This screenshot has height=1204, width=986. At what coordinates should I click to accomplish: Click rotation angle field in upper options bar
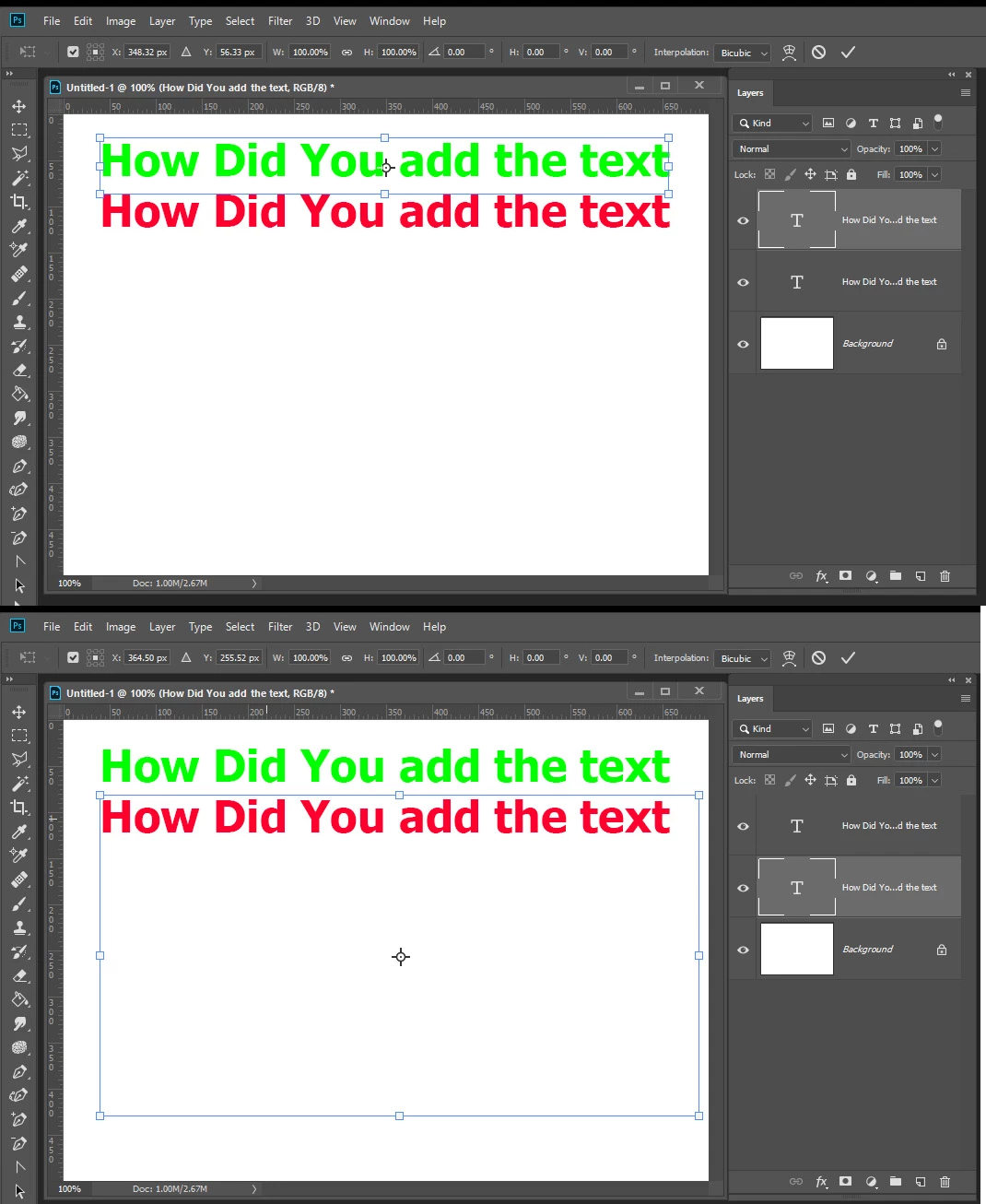click(464, 53)
